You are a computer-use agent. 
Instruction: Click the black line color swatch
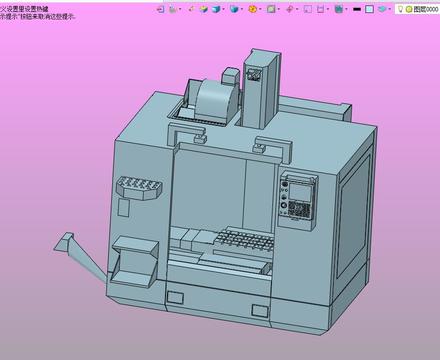tap(357, 9)
